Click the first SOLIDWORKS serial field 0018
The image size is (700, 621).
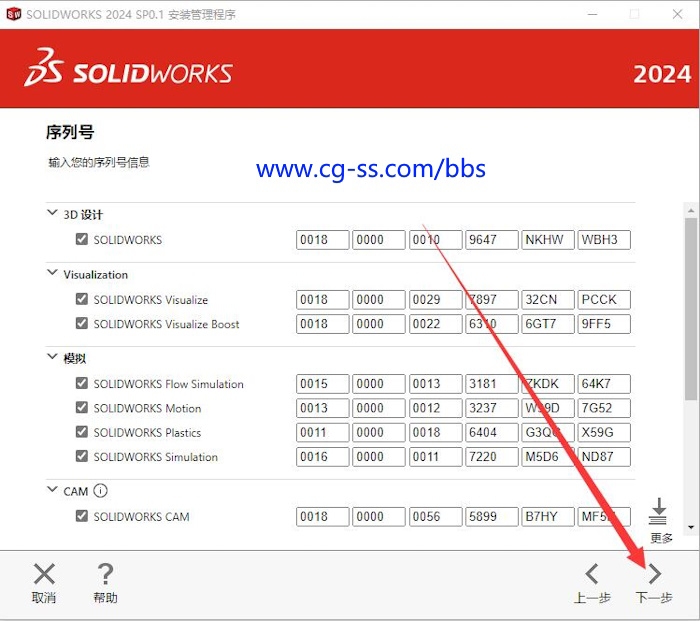click(x=322, y=240)
